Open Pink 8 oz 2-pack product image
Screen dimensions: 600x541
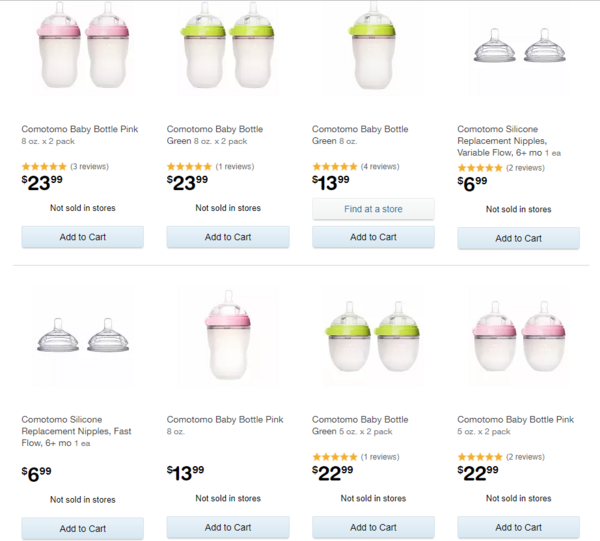coord(83,47)
